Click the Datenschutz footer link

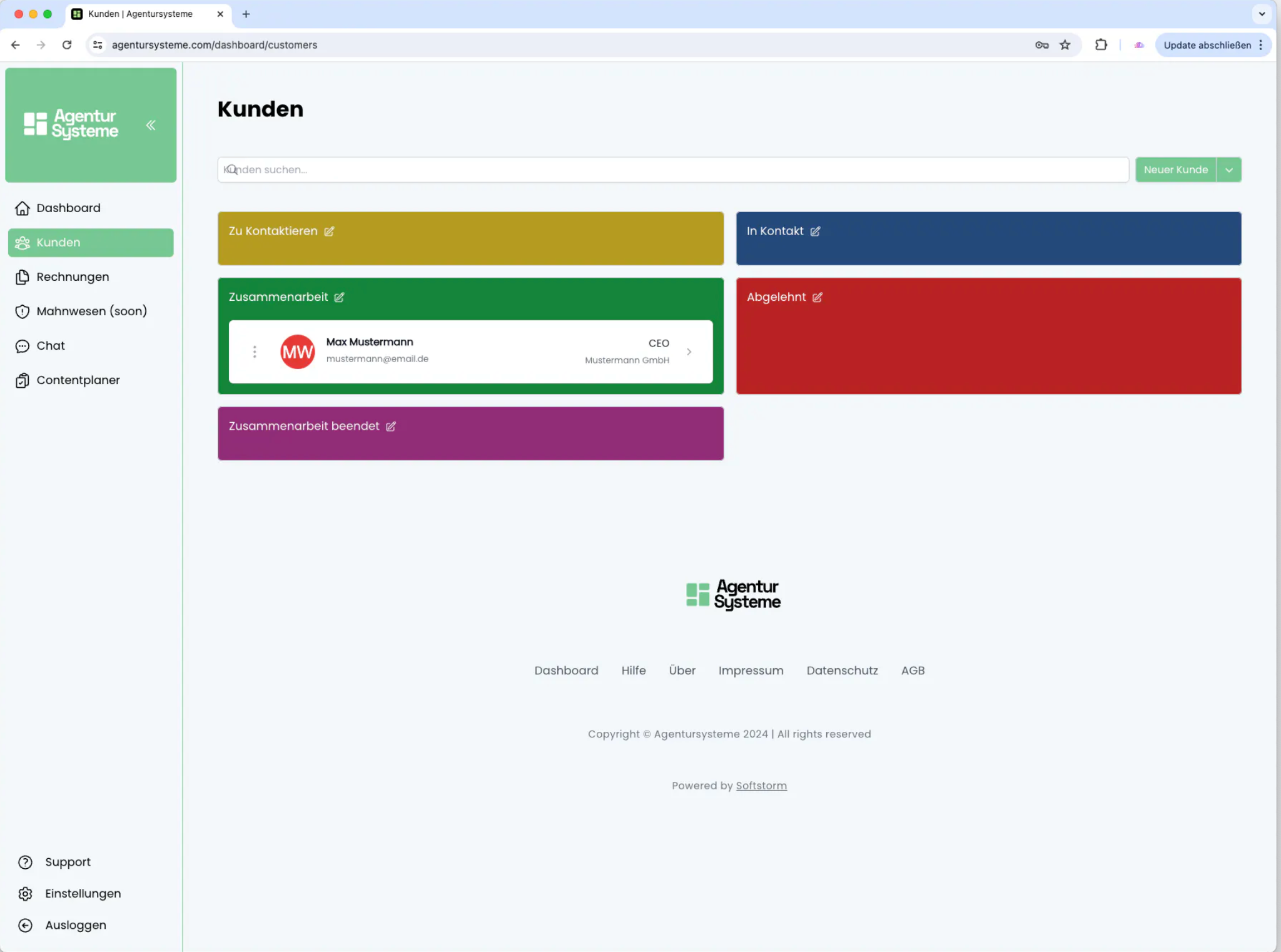pyautogui.click(x=842, y=670)
